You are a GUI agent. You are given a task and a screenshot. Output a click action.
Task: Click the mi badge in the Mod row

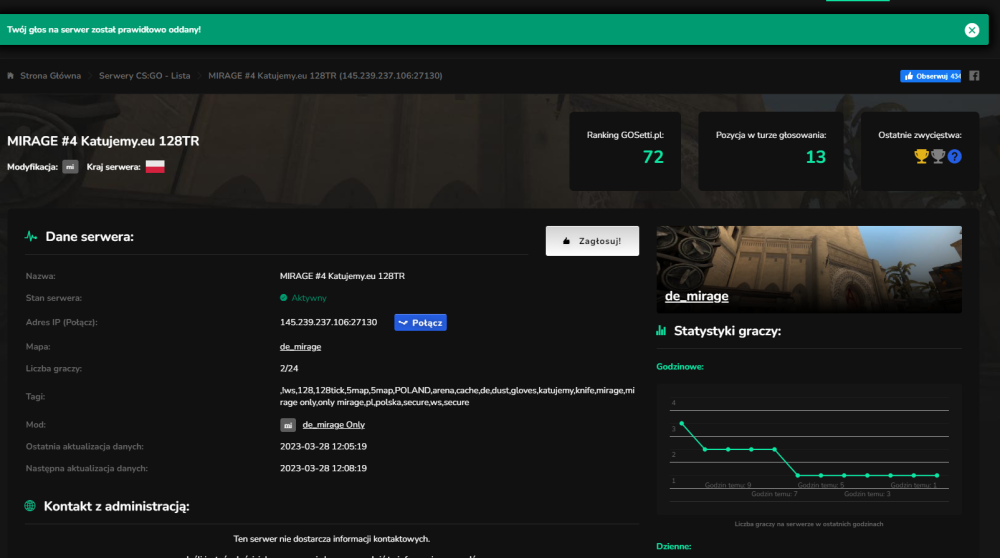[x=288, y=425]
